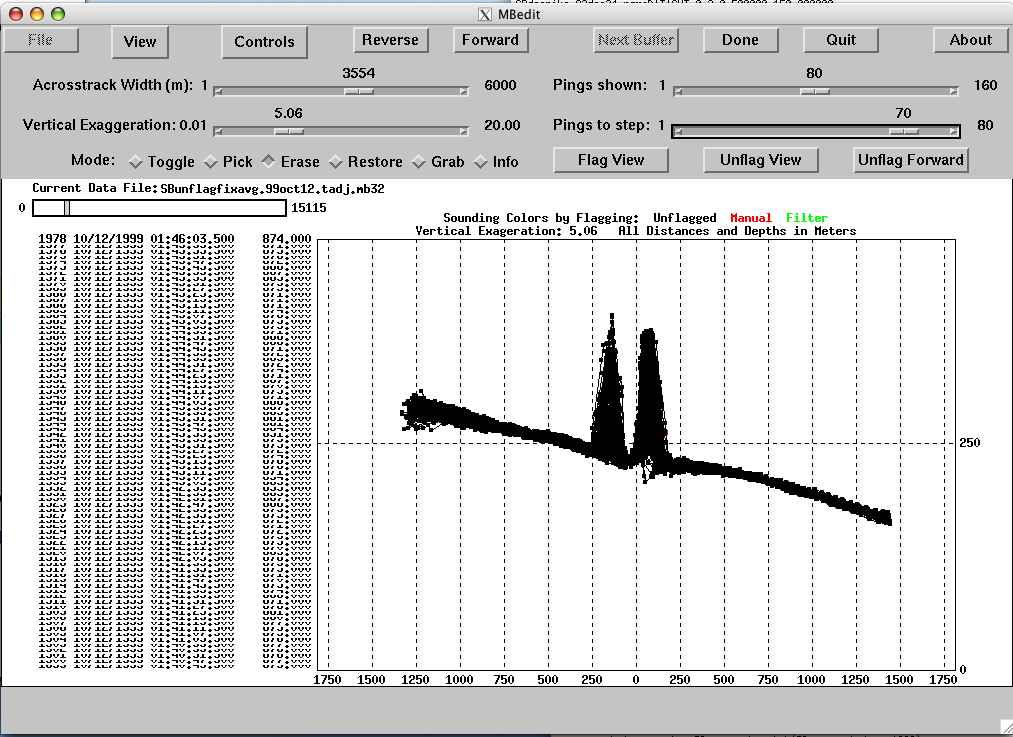Click the 'Sounding Colors by Flagging:' label
This screenshot has height=737, width=1013.
click(x=541, y=218)
